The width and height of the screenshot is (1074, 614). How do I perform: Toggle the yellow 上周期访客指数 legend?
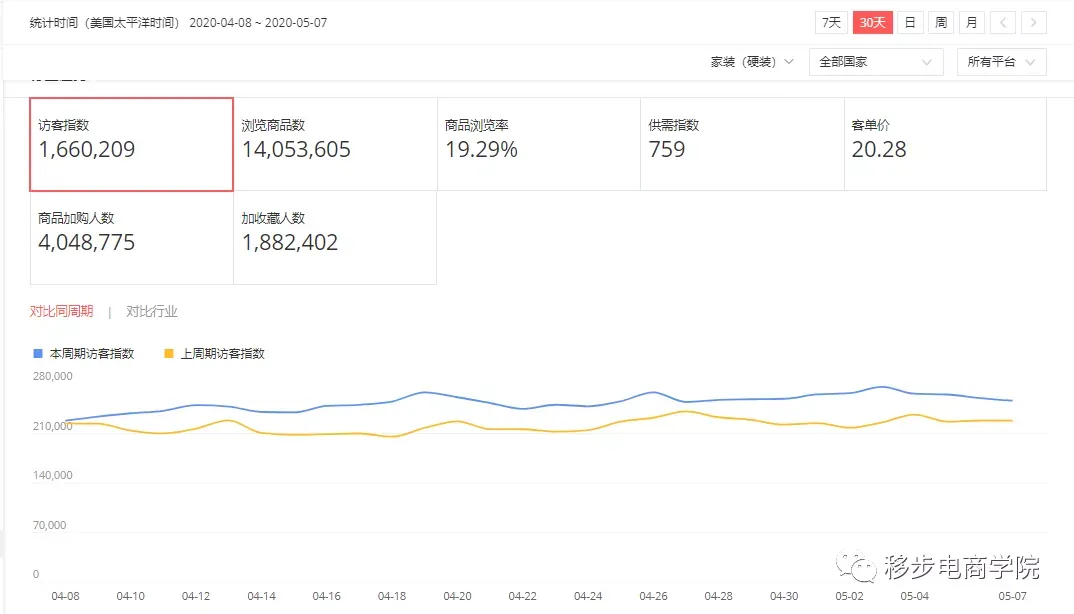[x=214, y=354]
